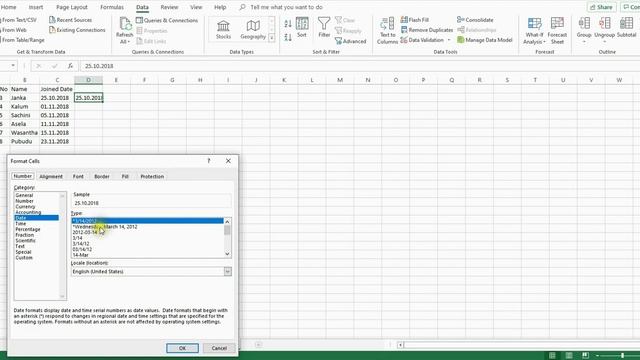Open the Locale location dropdown
640x360 pixels.
[227, 271]
